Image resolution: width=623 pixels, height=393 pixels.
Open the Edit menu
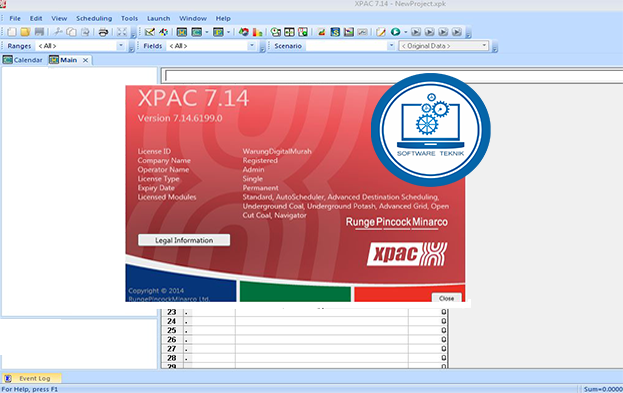(x=36, y=18)
